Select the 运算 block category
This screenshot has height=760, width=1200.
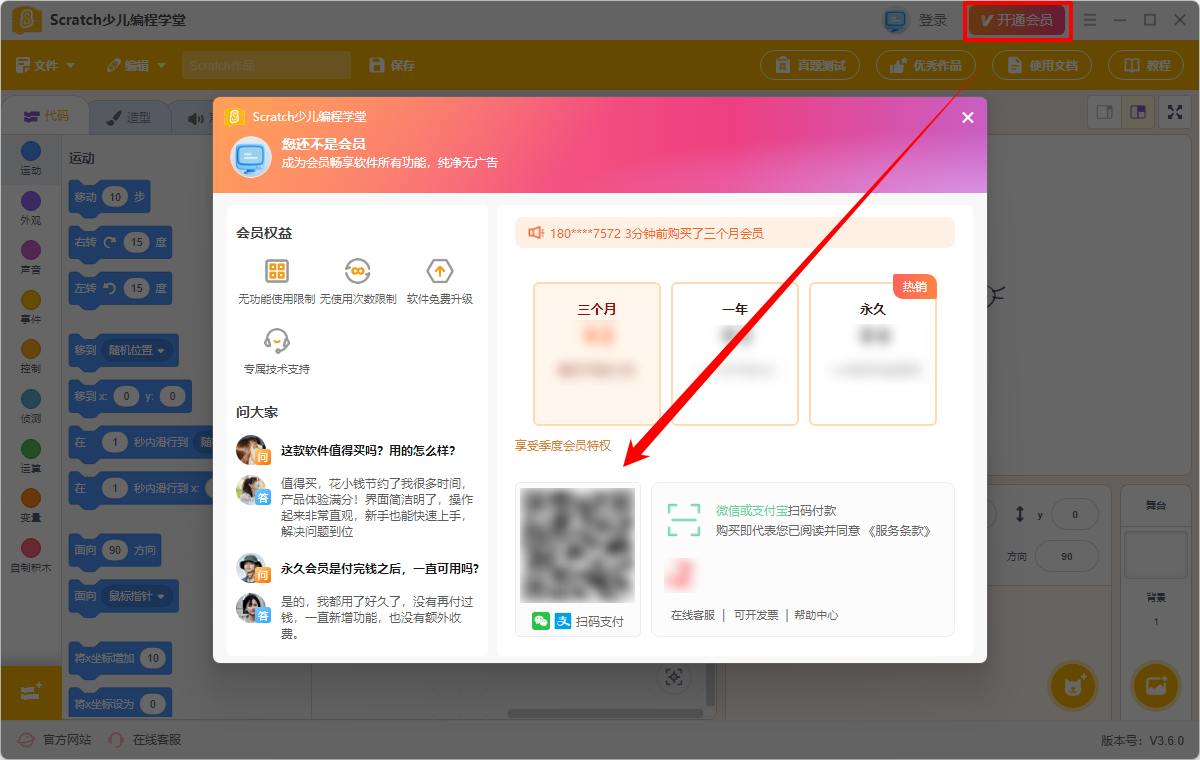(31, 456)
